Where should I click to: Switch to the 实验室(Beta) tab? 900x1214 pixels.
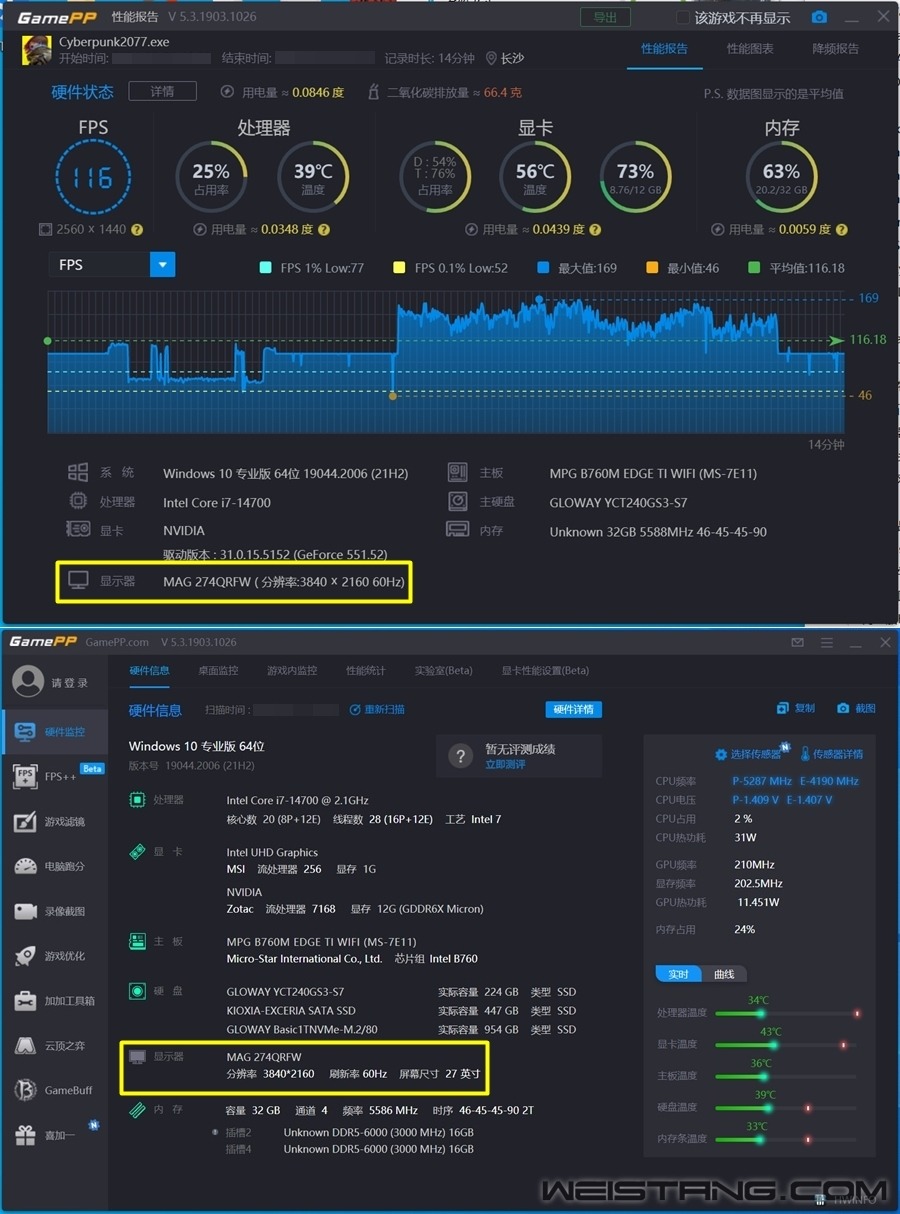click(x=444, y=670)
